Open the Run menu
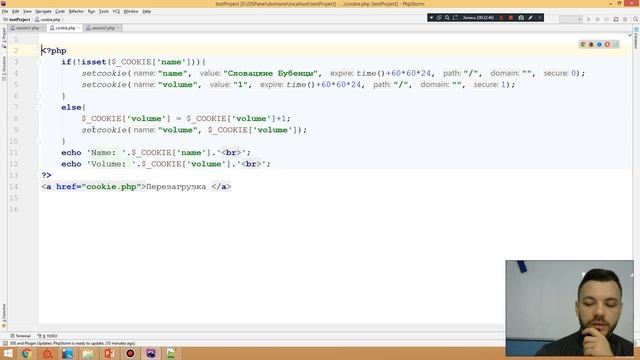The image size is (640, 360). coord(91,11)
